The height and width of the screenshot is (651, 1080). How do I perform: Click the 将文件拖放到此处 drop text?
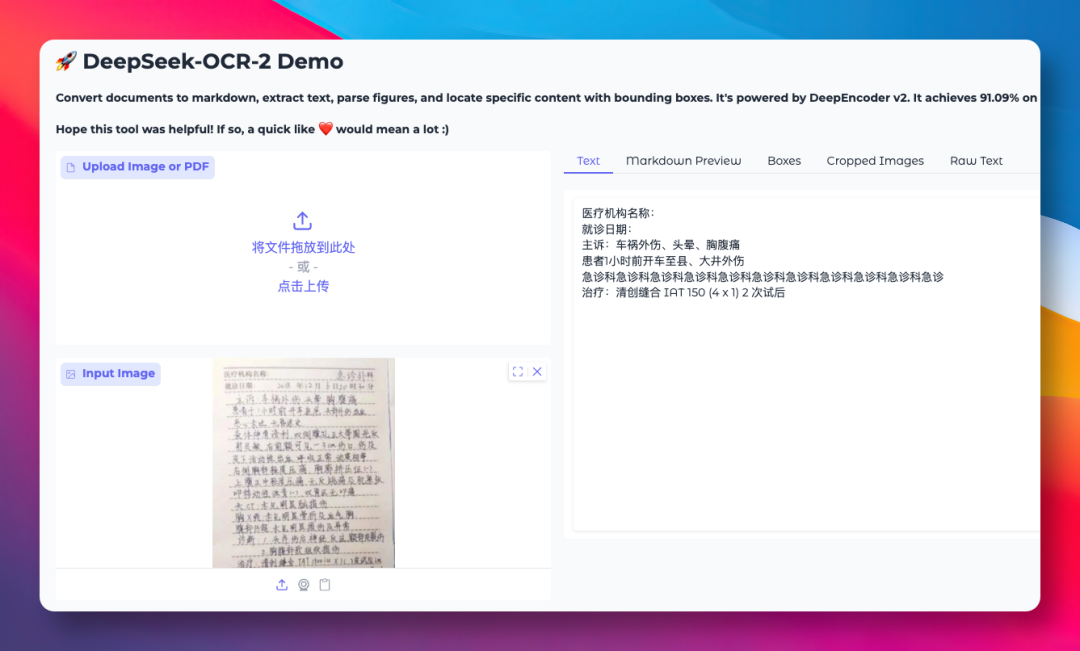(303, 247)
